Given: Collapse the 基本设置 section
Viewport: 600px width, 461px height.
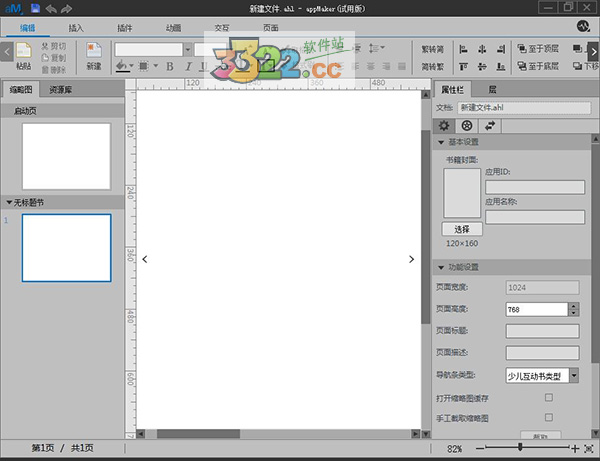Looking at the screenshot, I should [x=441, y=141].
